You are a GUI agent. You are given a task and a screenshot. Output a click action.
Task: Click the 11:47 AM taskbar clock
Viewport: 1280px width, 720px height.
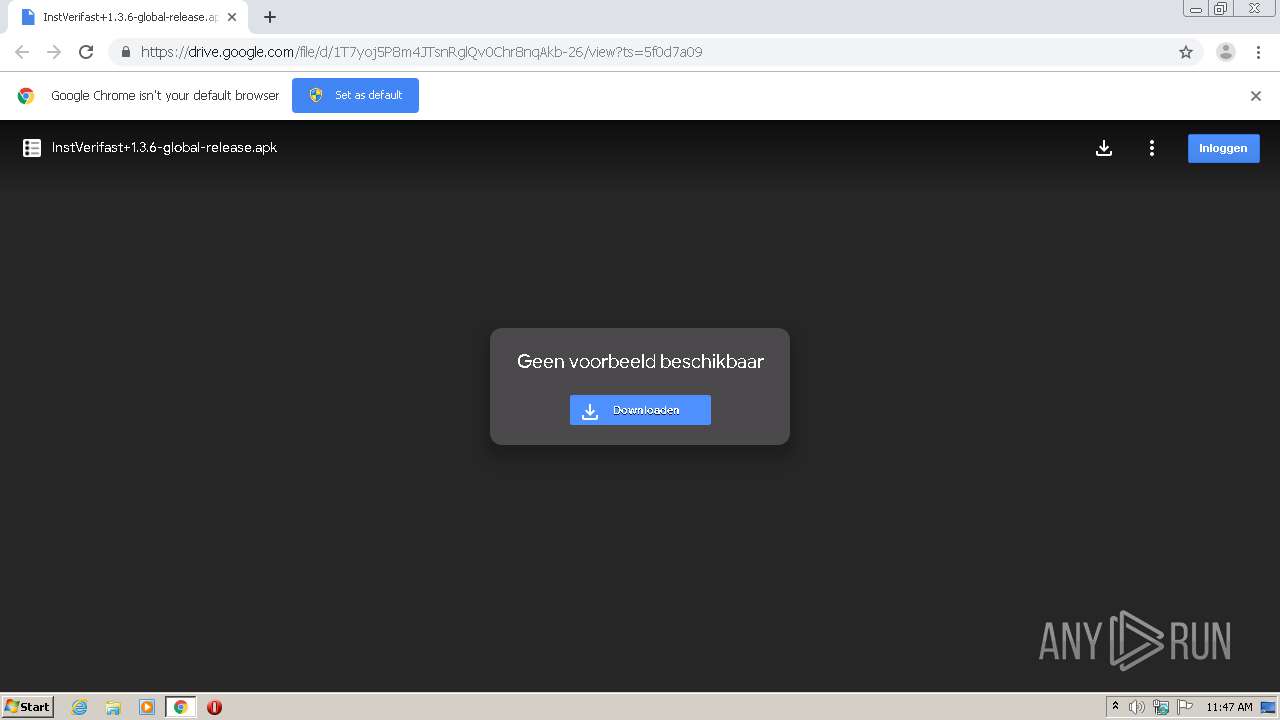(1229, 707)
